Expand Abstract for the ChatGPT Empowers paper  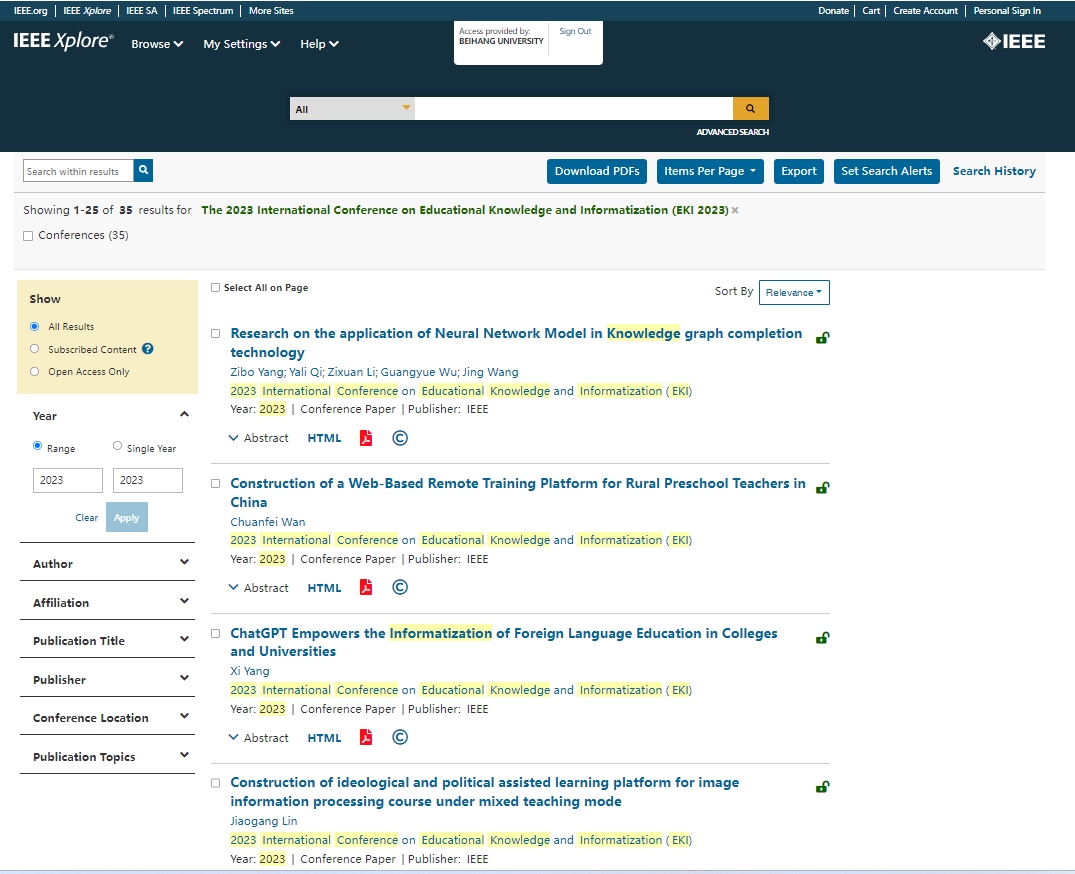(x=258, y=738)
